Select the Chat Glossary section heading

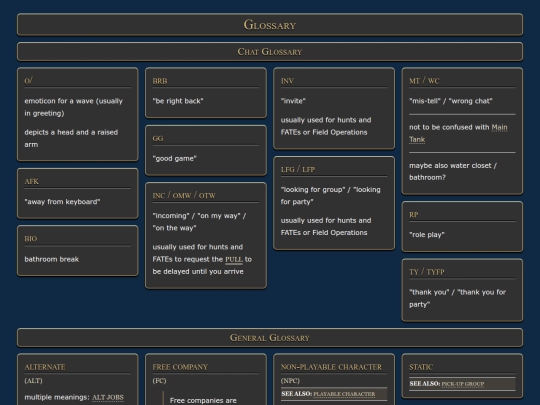[x=270, y=52]
